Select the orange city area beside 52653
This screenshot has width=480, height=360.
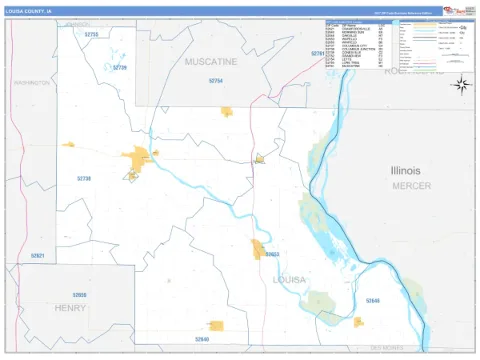257,249
